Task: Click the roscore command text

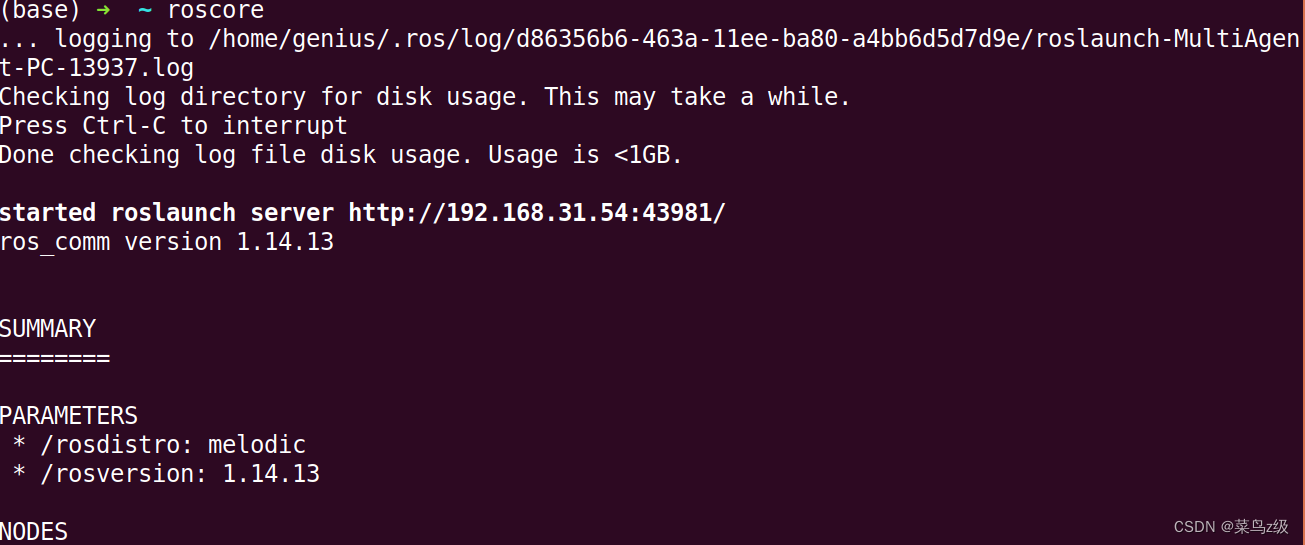Action: pos(216,11)
